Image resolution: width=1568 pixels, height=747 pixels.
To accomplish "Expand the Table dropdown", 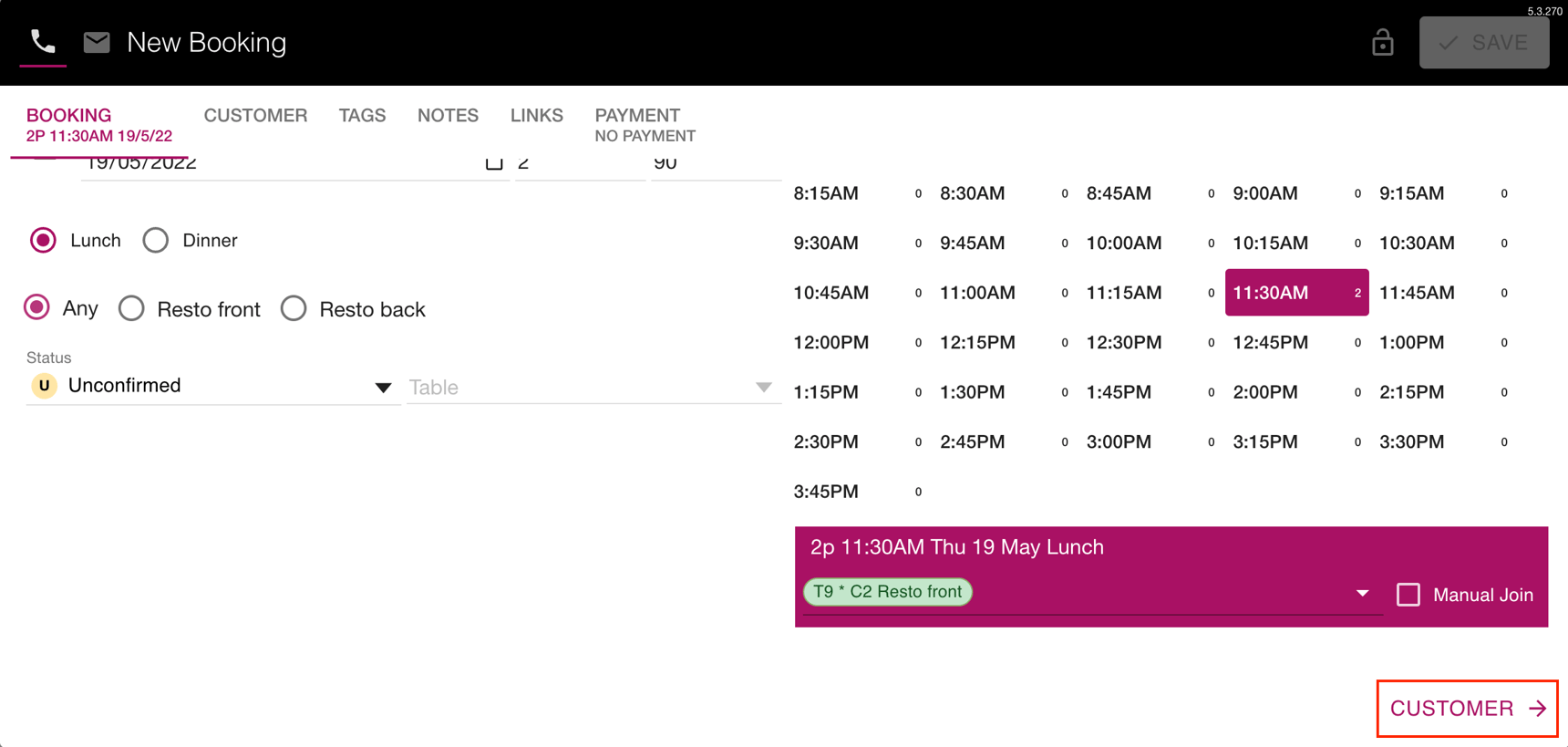I will (764, 388).
